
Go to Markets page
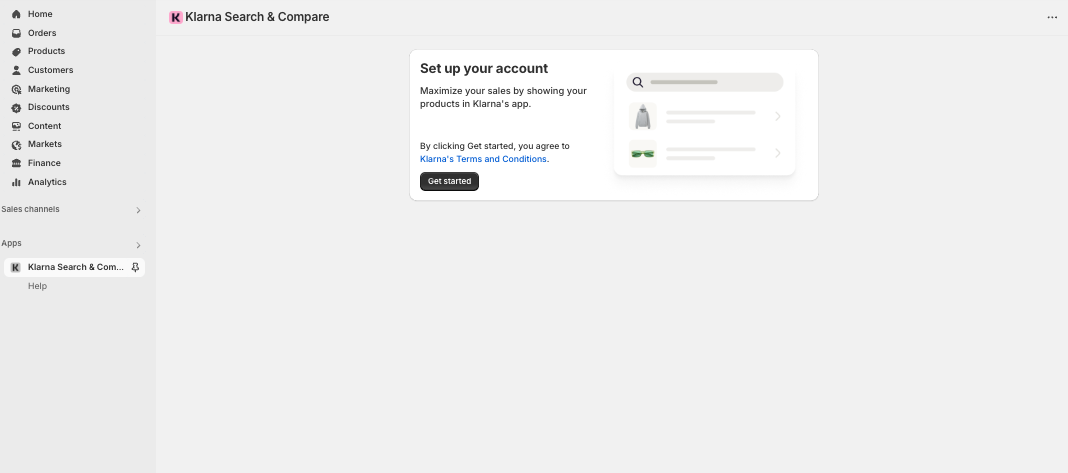45,144
